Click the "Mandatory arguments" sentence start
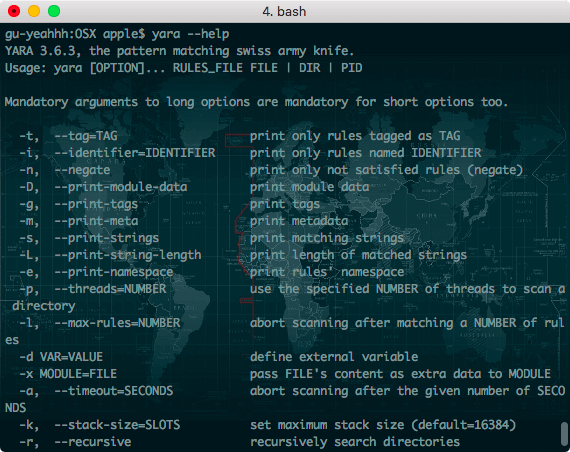 [x=71, y=102]
